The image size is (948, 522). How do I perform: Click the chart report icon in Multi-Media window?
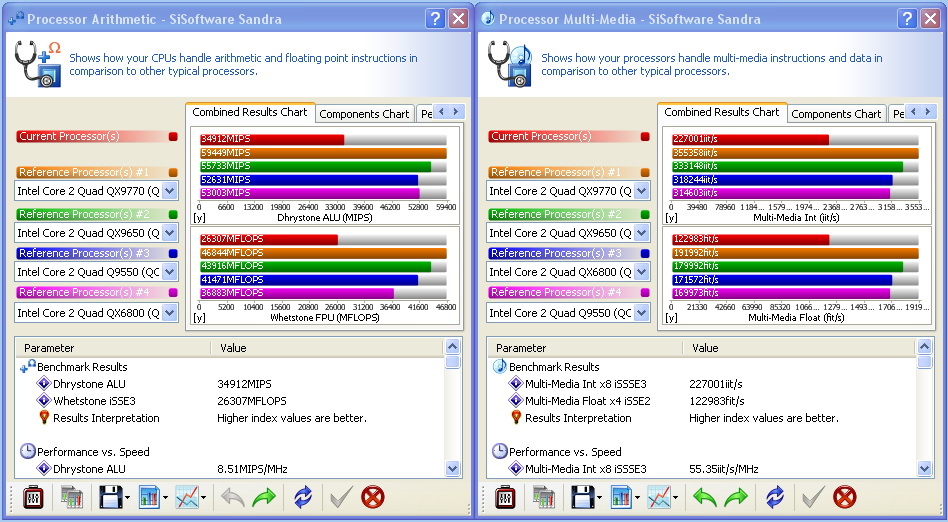pyautogui.click(x=622, y=498)
